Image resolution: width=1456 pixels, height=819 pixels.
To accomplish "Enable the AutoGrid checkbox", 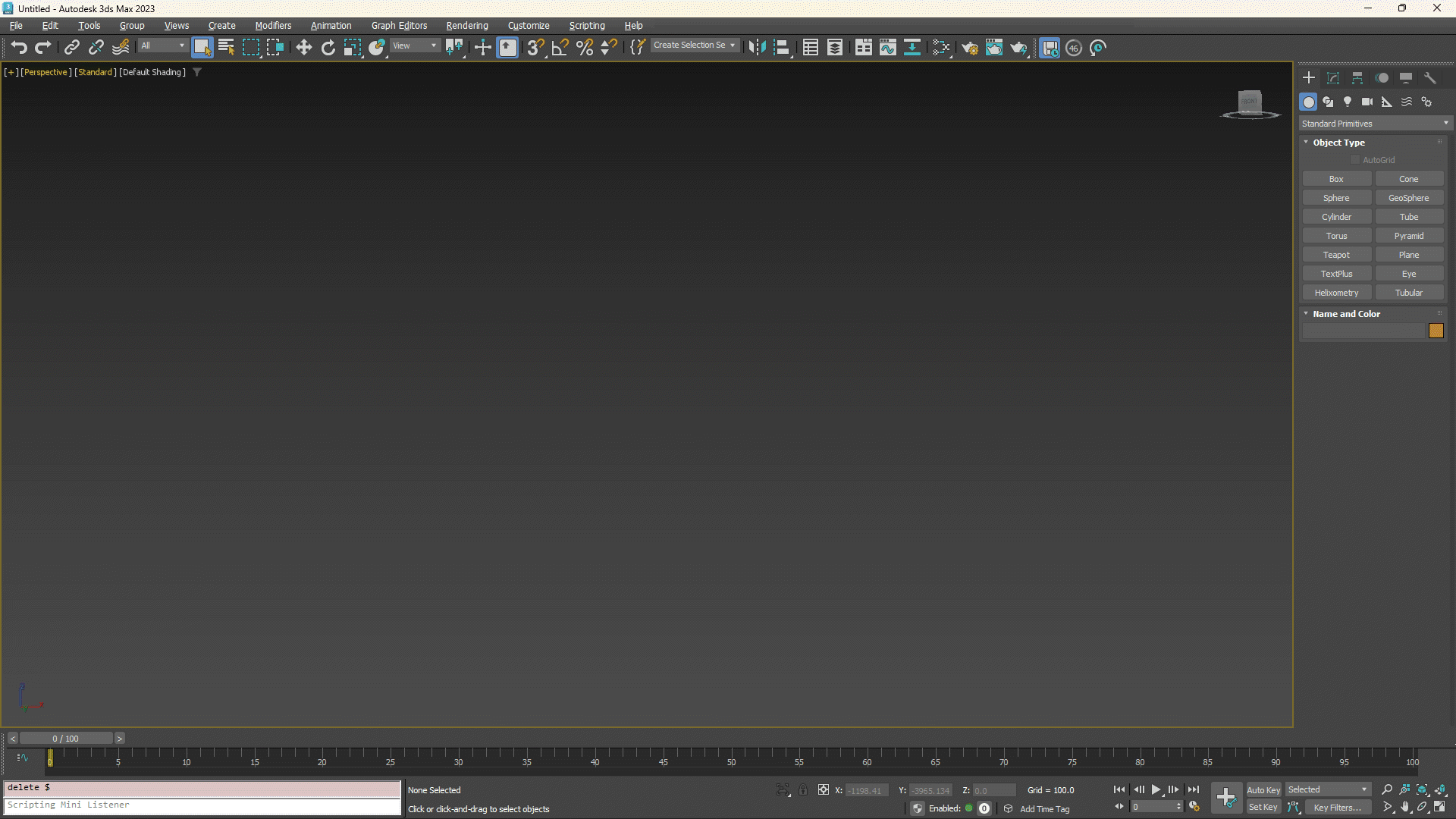I will point(1356,160).
